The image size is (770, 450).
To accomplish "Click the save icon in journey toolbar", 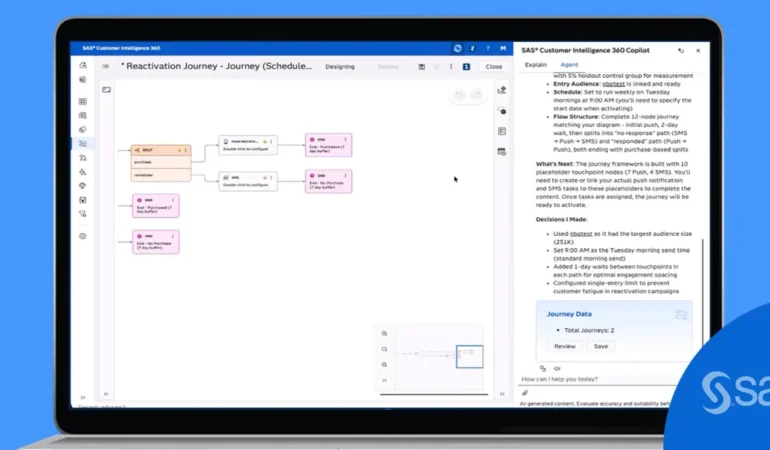I will (421, 66).
